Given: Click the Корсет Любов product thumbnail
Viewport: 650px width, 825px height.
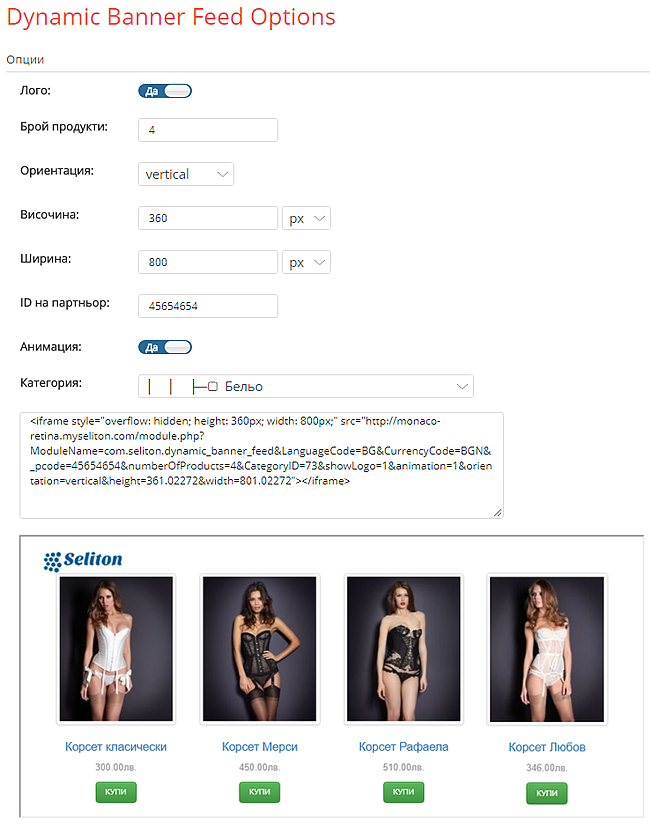Looking at the screenshot, I should point(547,649).
